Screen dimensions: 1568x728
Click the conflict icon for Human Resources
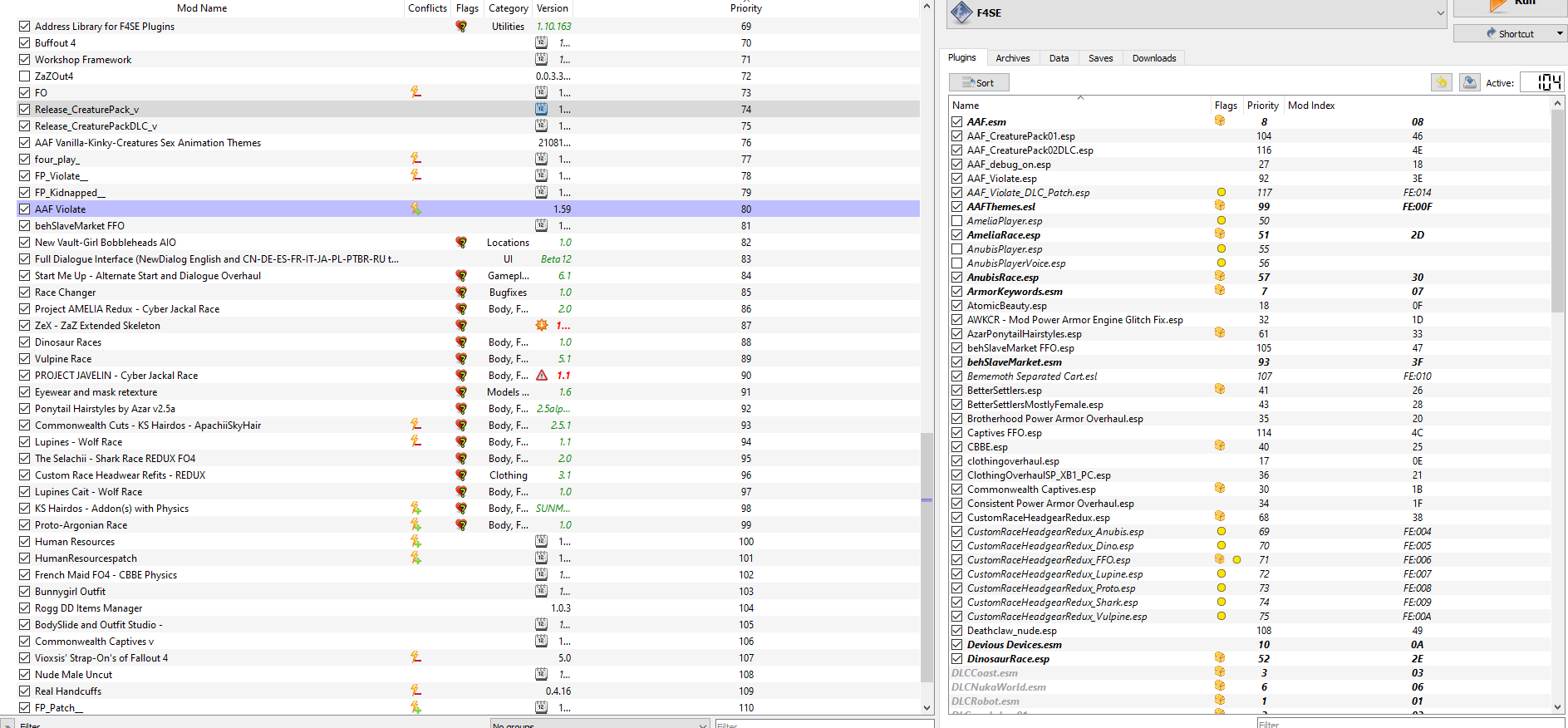pyautogui.click(x=415, y=541)
